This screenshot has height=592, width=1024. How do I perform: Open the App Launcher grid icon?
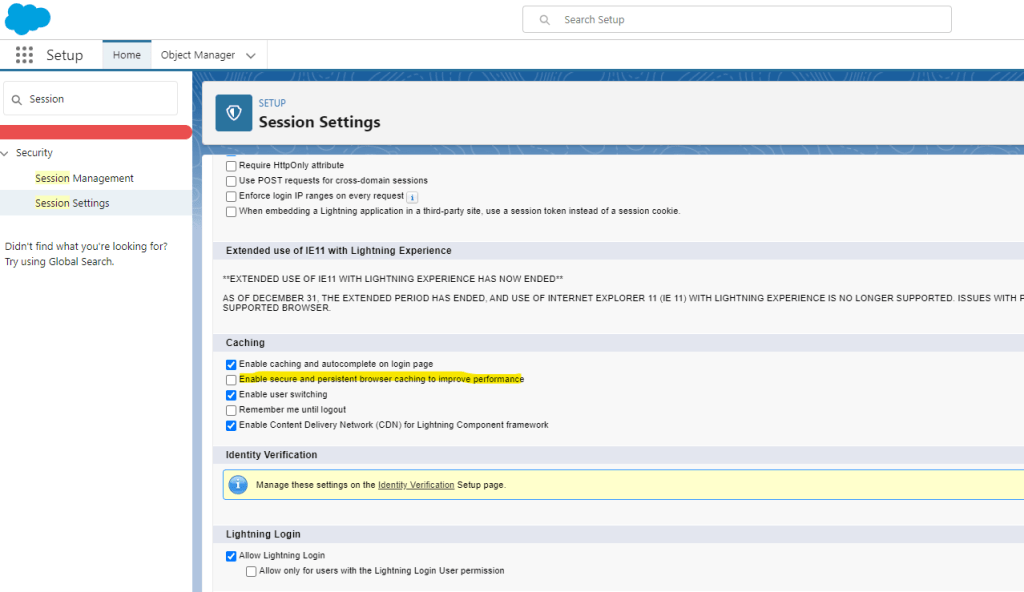tap(24, 55)
